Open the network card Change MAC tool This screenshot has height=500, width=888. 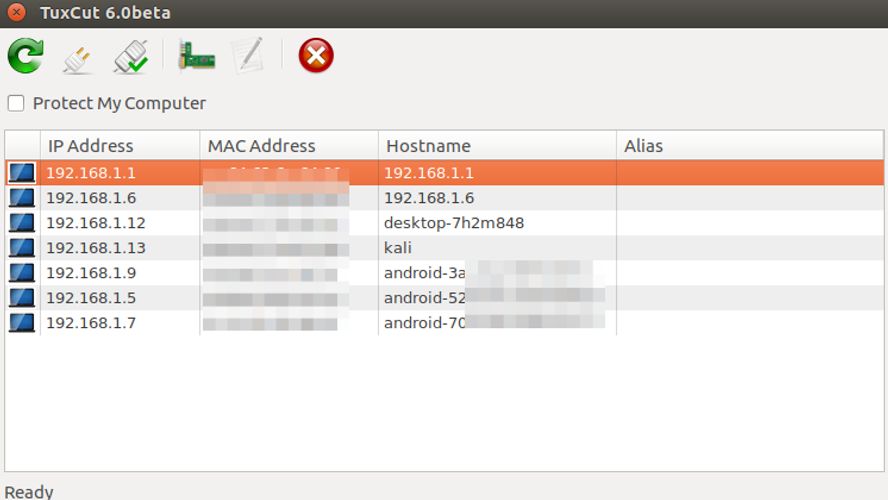tap(196, 56)
